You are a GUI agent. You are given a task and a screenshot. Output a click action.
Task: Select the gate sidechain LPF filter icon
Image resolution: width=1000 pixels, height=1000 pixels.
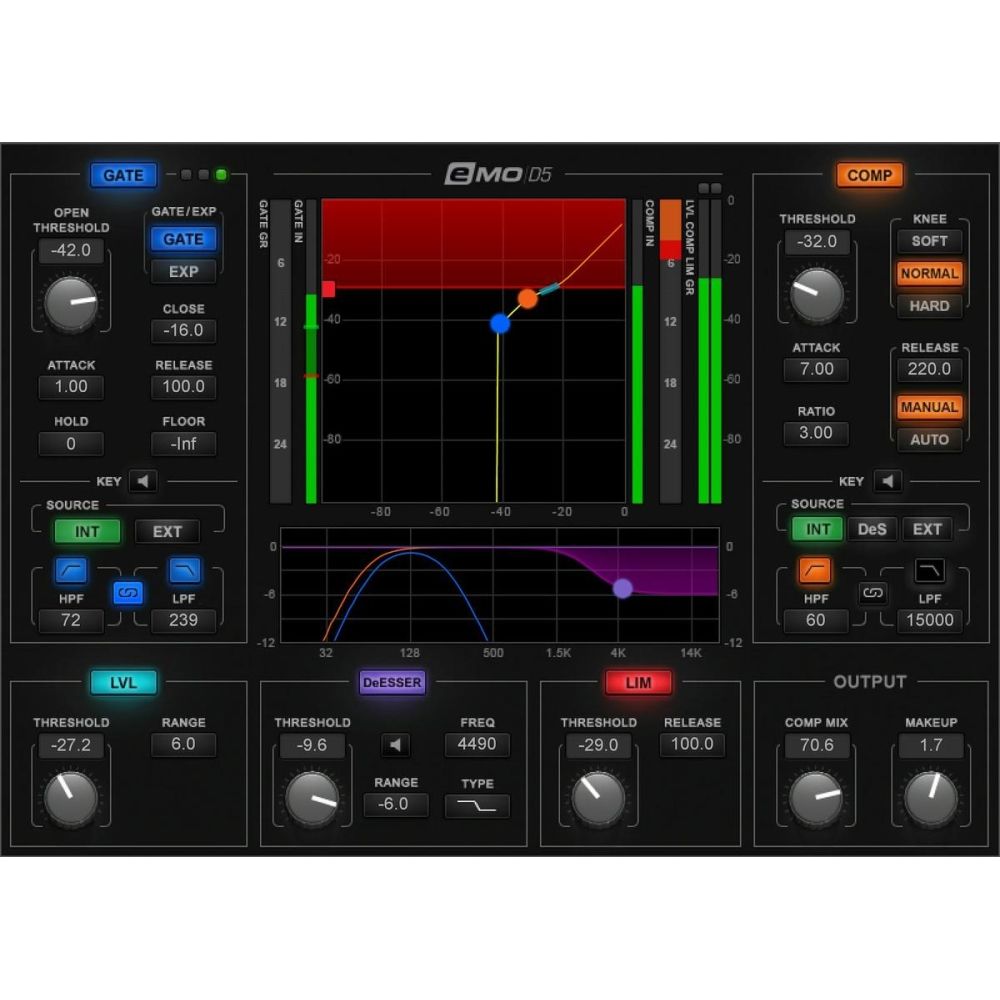click(182, 570)
